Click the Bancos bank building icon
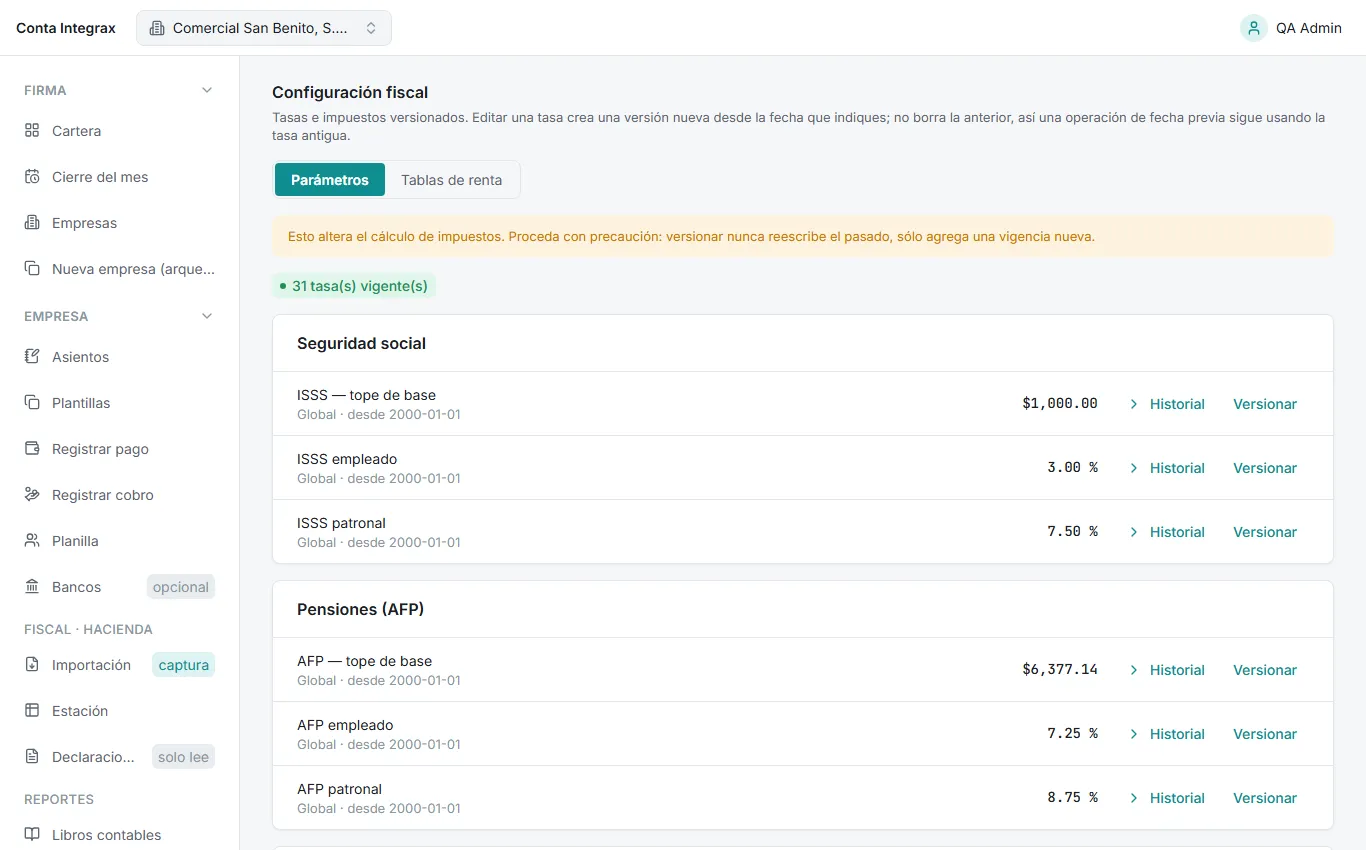This screenshot has width=1366, height=850. [32, 587]
